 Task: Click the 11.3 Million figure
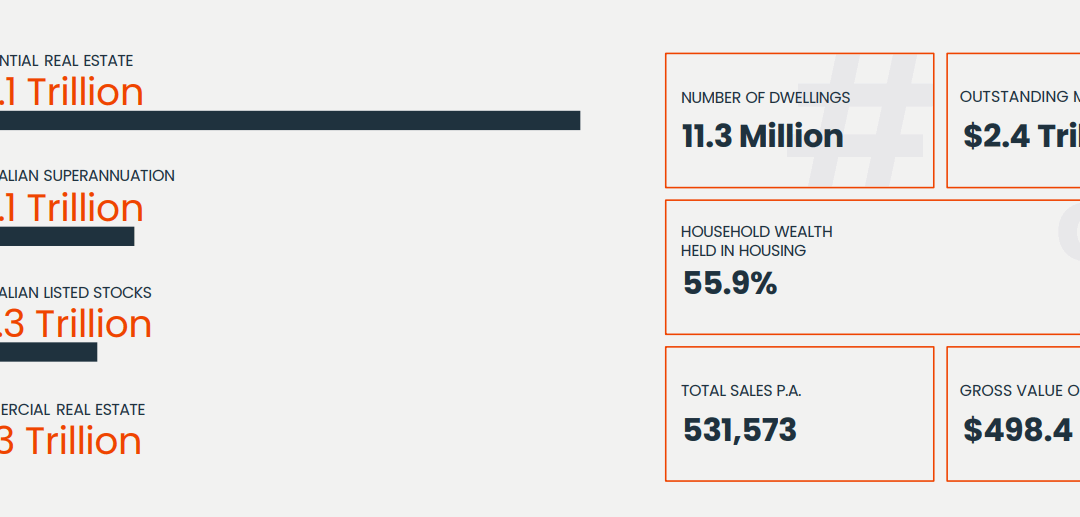click(762, 136)
